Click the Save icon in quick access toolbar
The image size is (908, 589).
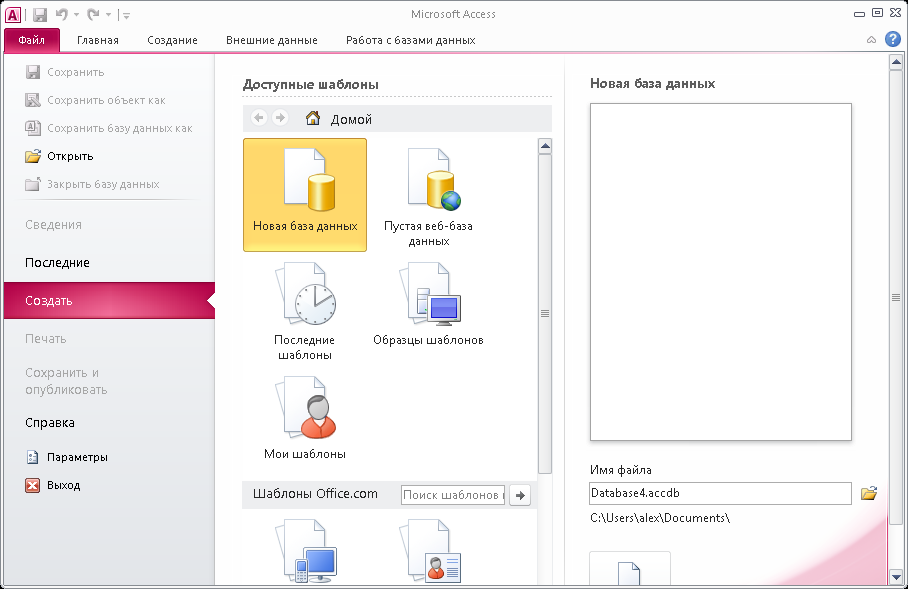(40, 14)
